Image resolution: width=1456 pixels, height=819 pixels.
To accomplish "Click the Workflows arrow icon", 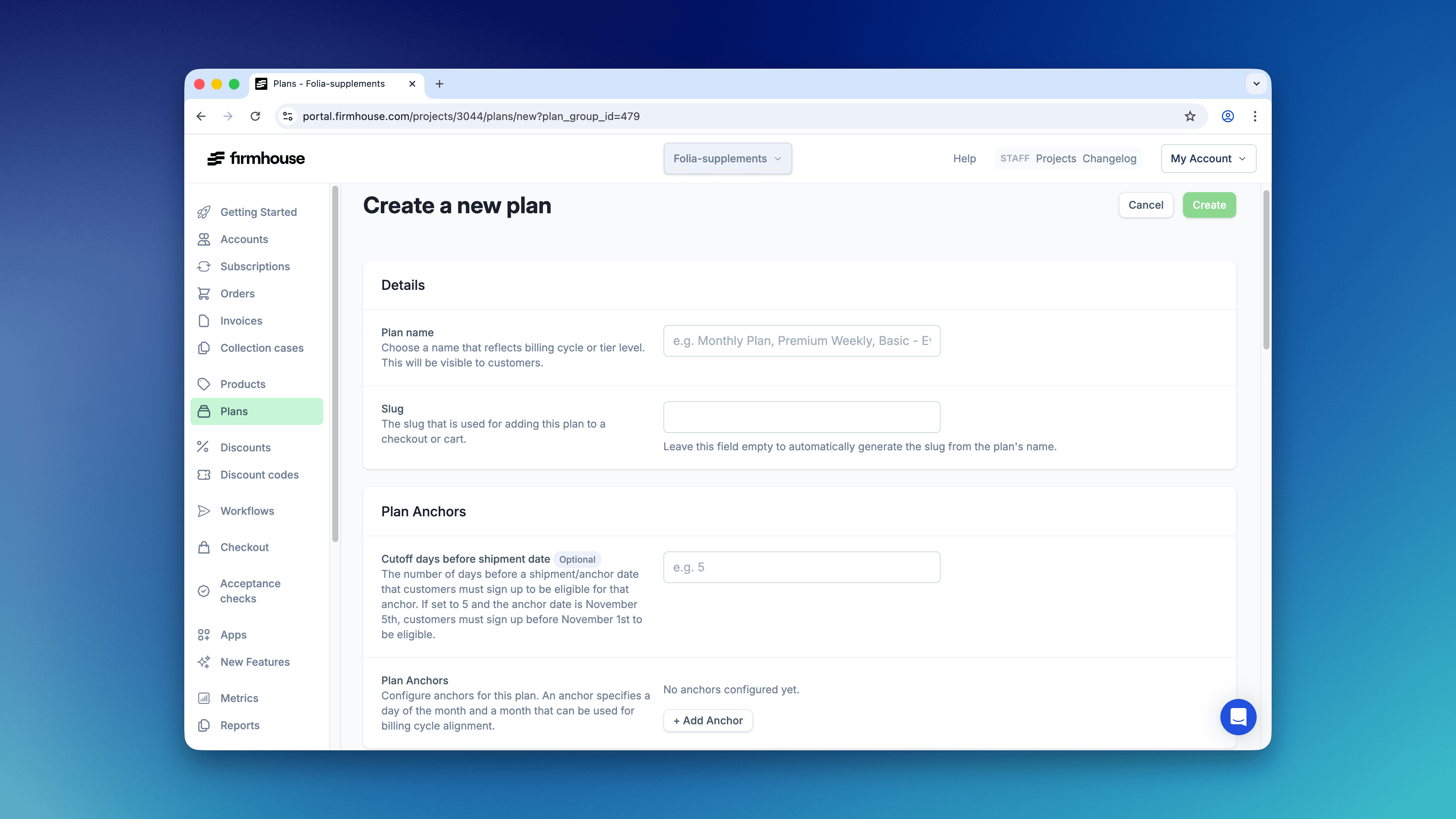I will pyautogui.click(x=204, y=511).
